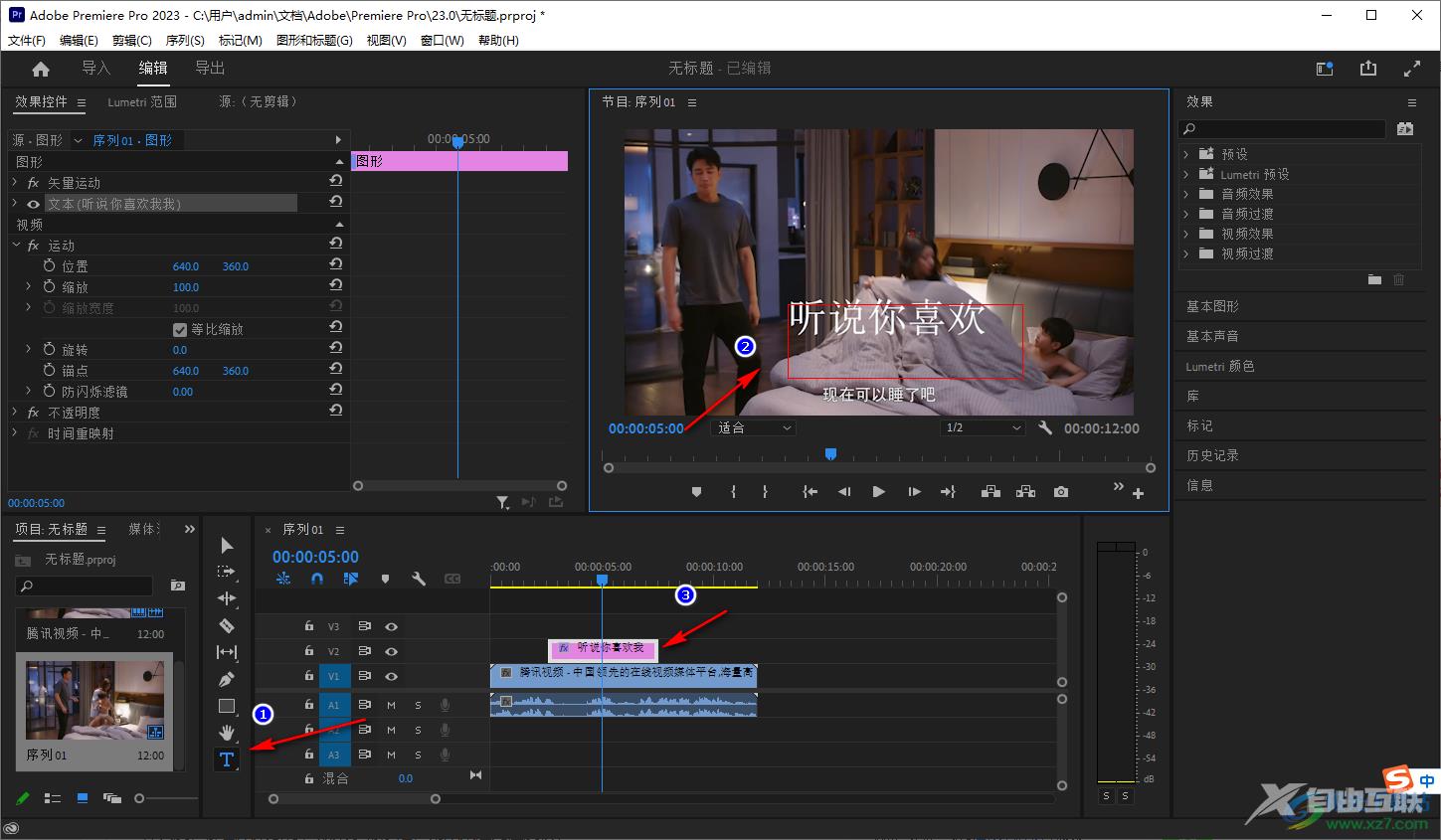This screenshot has width=1441, height=840.
Task: Go to Out point
Action: [948, 491]
